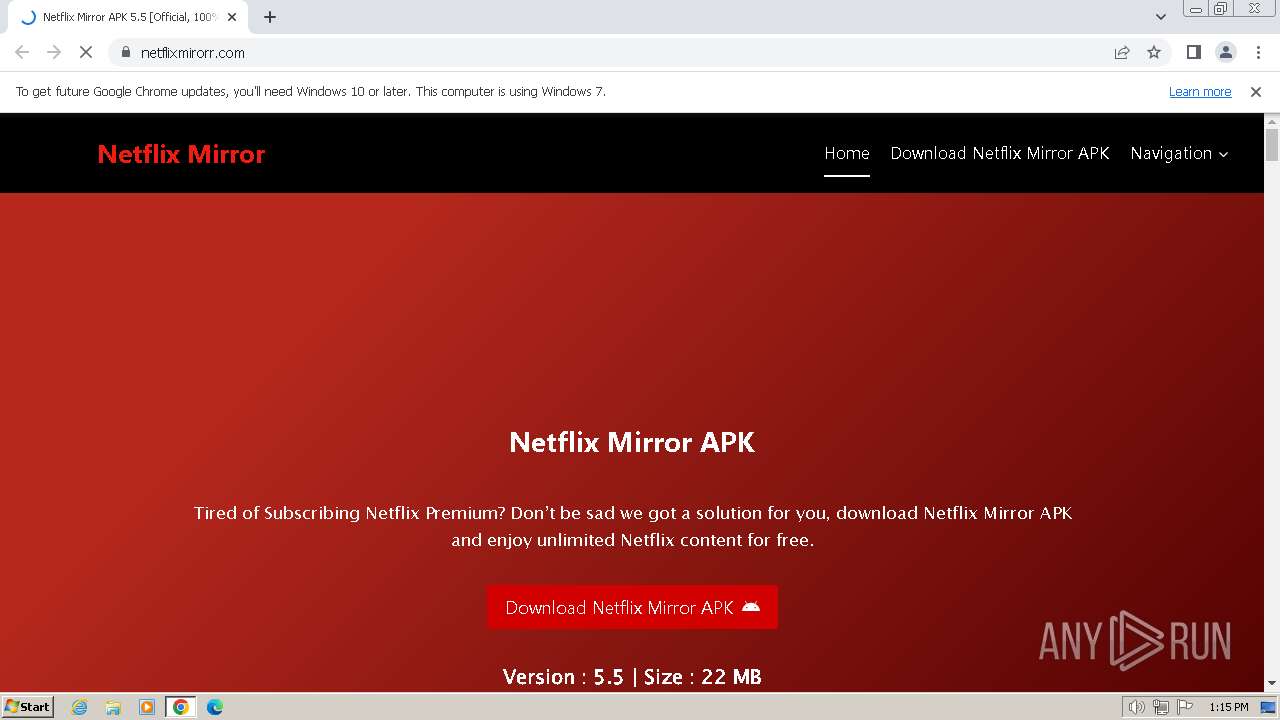1280x720 pixels.
Task: Open Learn more link
Action: (x=1200, y=92)
